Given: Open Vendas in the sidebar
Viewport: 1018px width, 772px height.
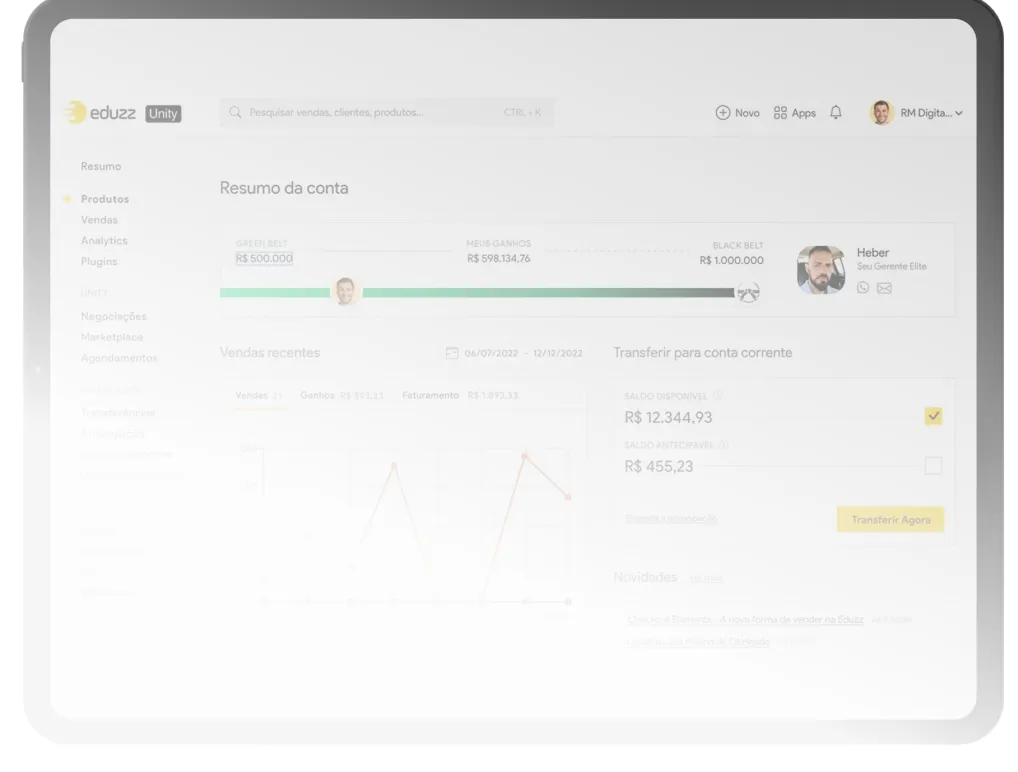Looking at the screenshot, I should (99, 219).
